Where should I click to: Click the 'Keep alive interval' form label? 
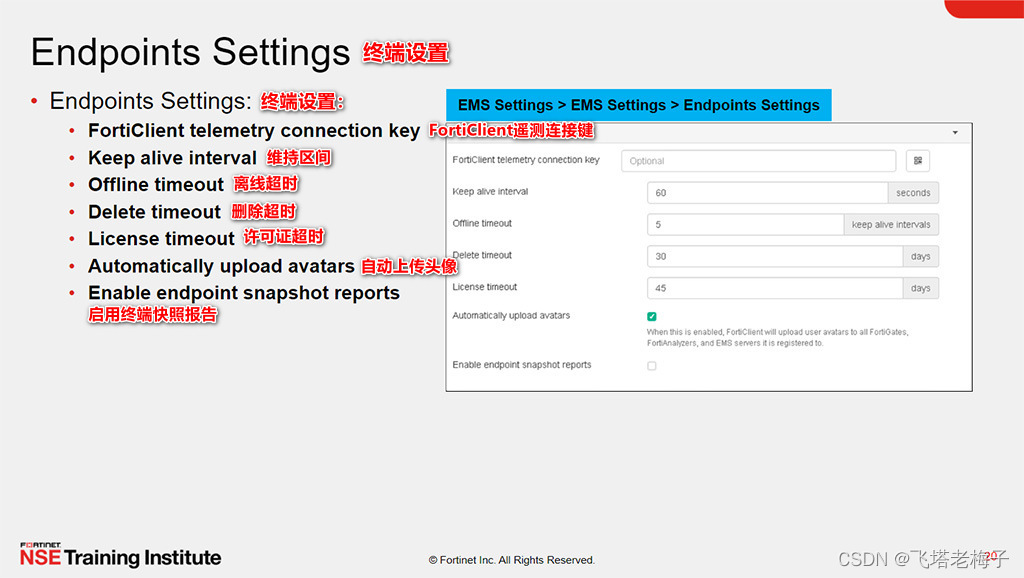[x=490, y=191]
